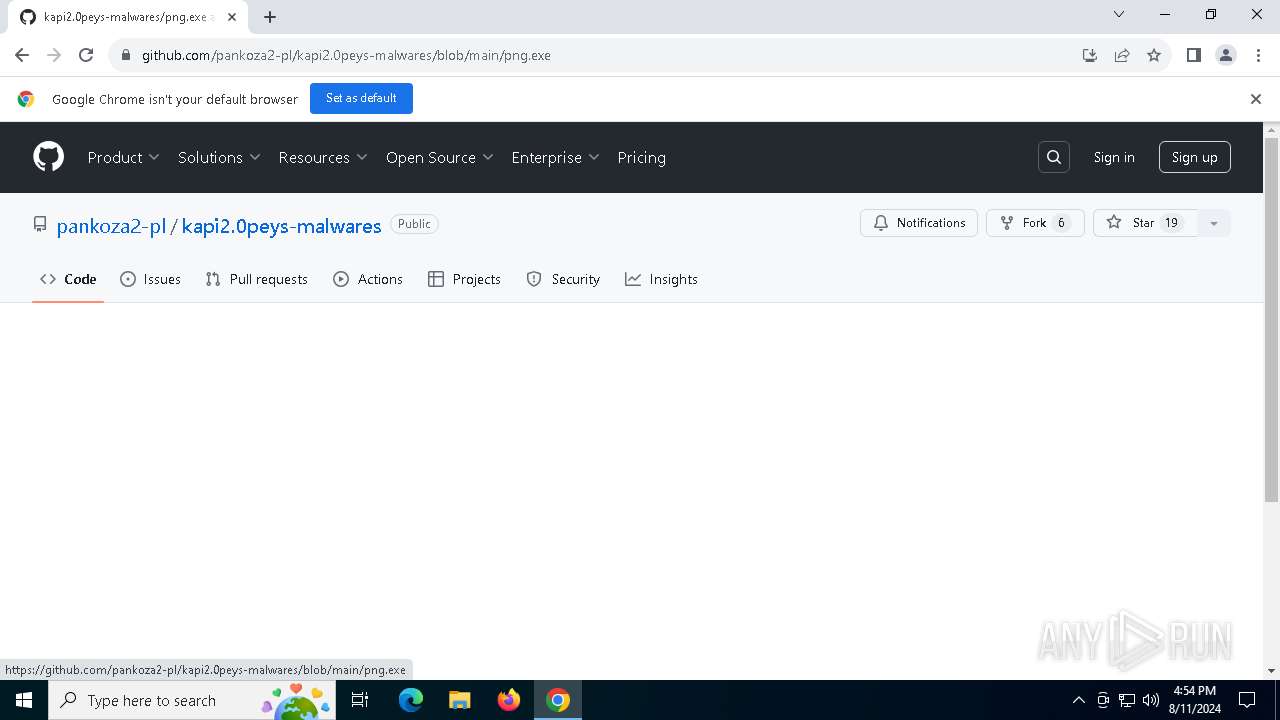Viewport: 1280px width, 720px height.
Task: Expand the Enterprise dropdown menu
Action: pos(555,157)
